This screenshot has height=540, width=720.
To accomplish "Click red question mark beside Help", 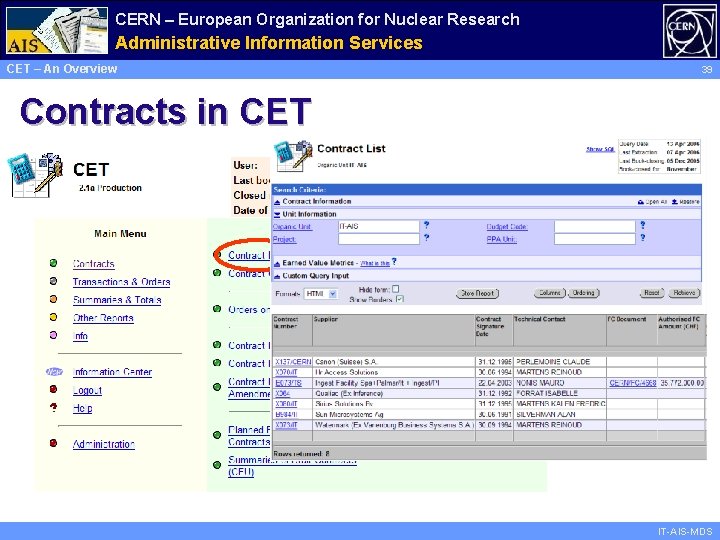I will (53, 407).
